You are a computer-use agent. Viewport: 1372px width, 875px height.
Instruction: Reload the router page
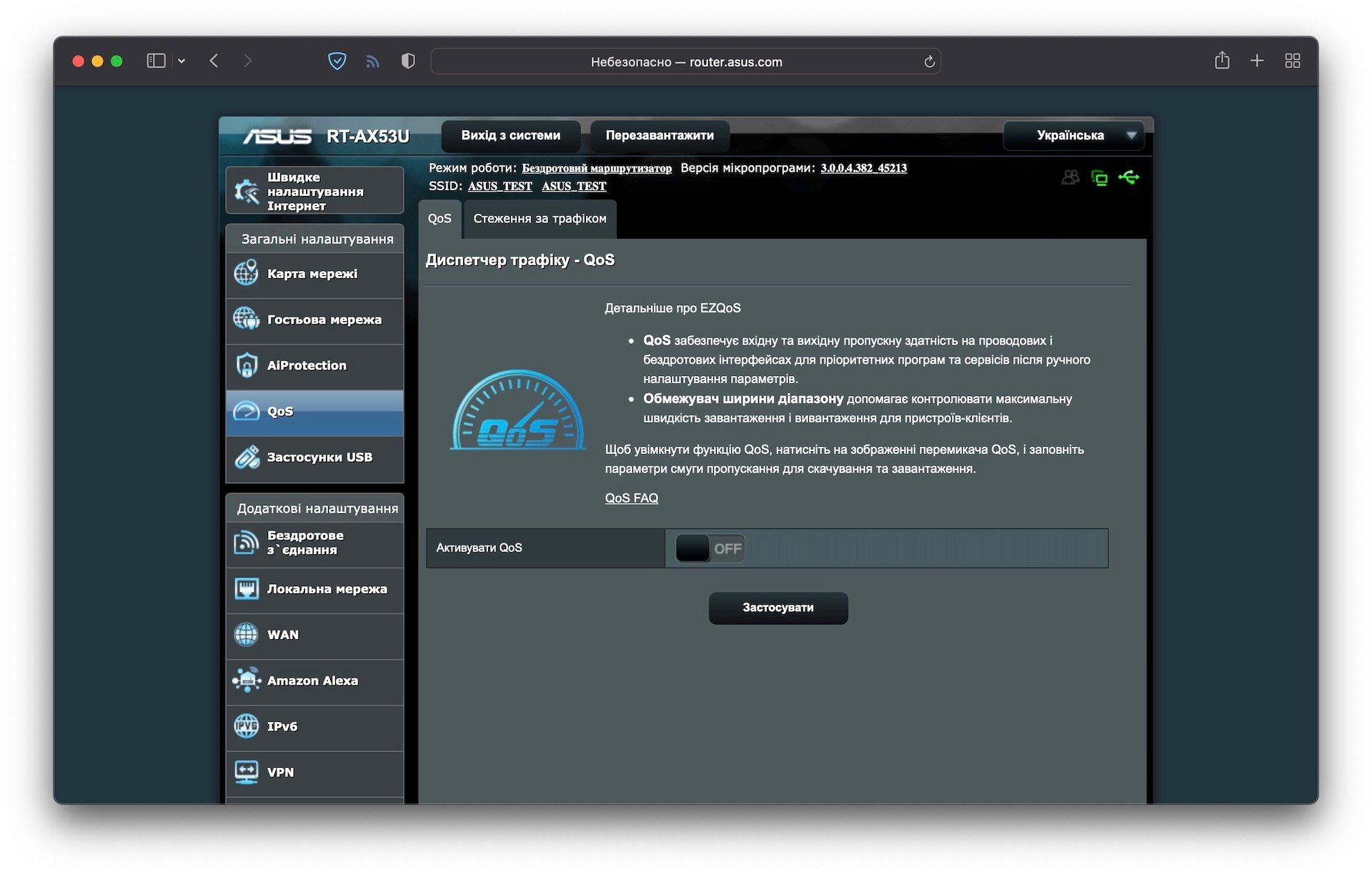[929, 62]
